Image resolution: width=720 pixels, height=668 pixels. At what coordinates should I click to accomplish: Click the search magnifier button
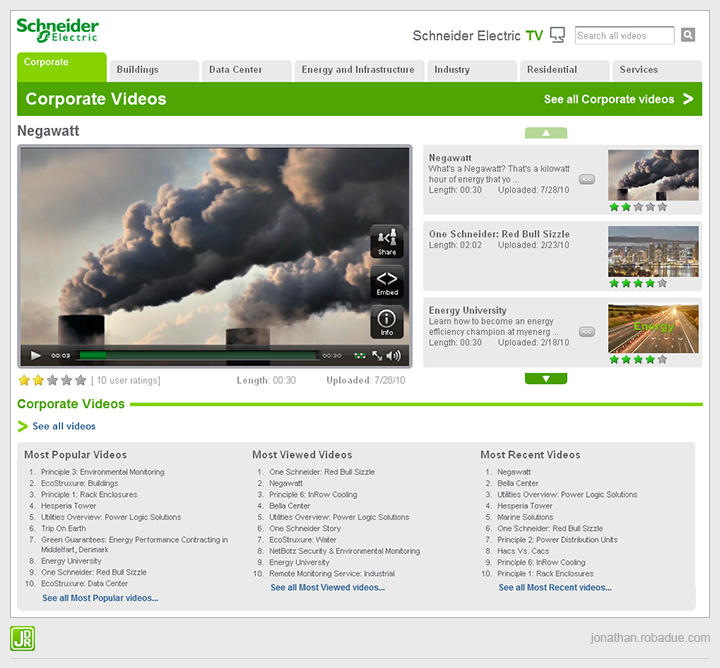(x=688, y=36)
